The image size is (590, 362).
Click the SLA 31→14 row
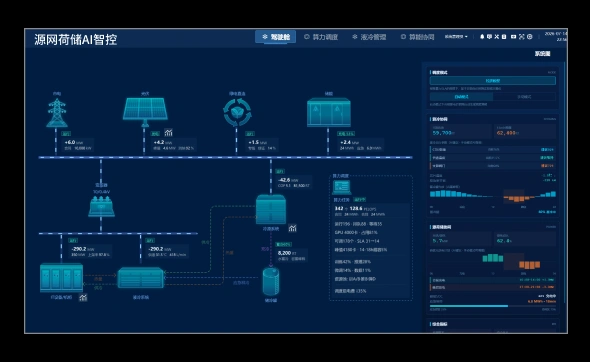click(357, 241)
